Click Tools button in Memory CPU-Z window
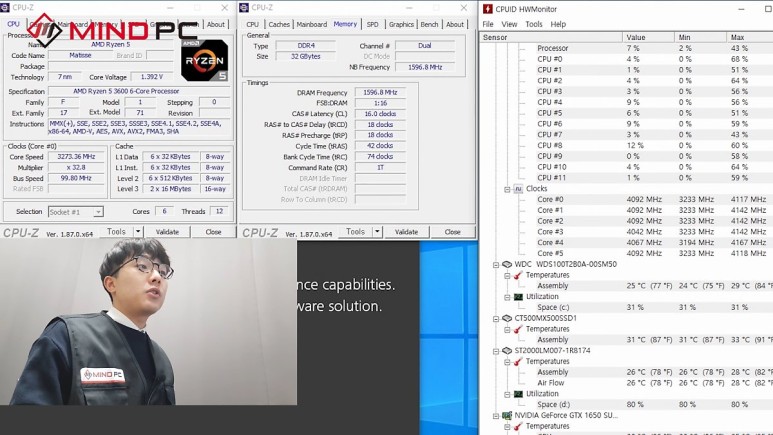 (x=355, y=232)
